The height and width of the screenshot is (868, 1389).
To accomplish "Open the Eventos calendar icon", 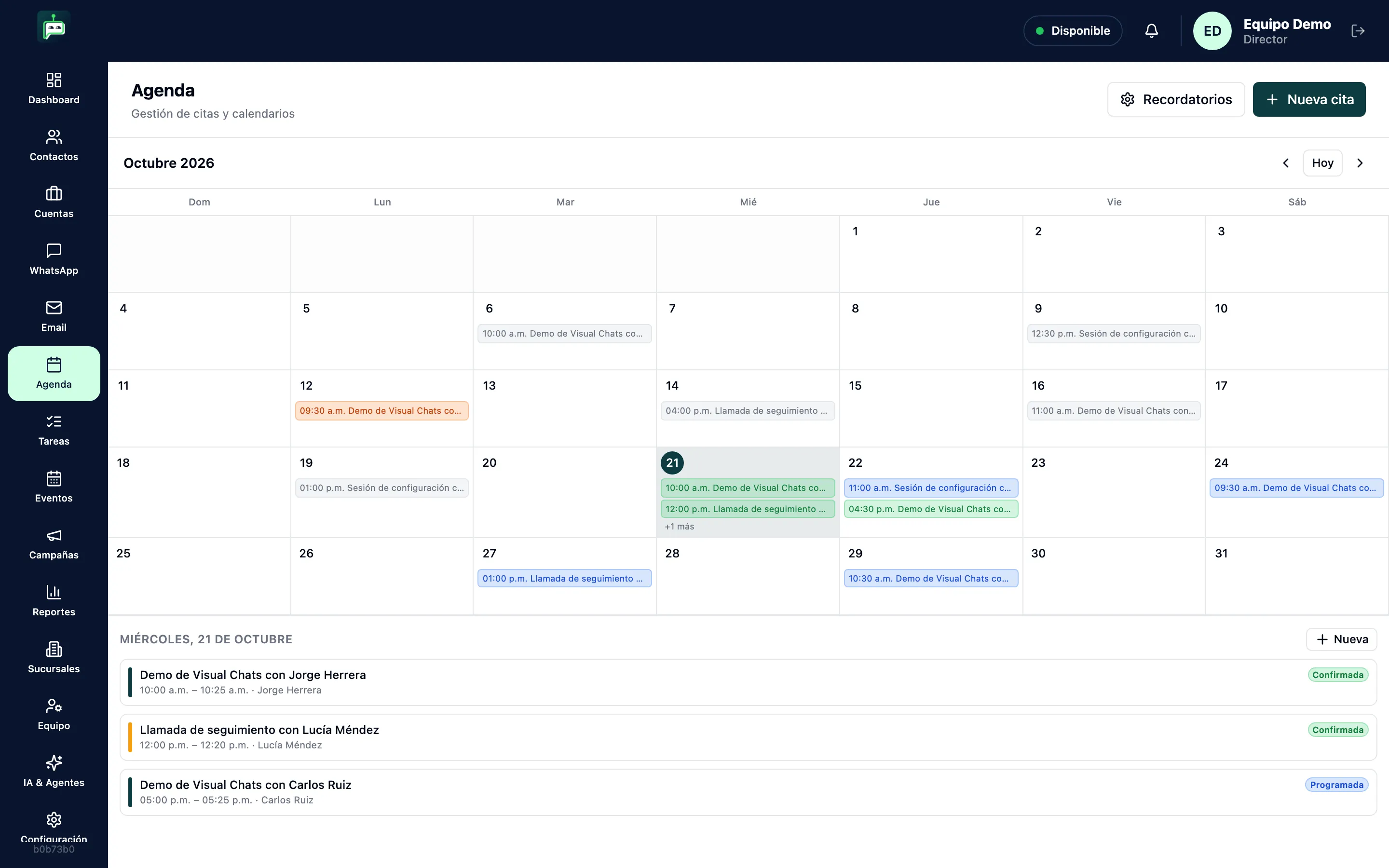I will click(54, 487).
